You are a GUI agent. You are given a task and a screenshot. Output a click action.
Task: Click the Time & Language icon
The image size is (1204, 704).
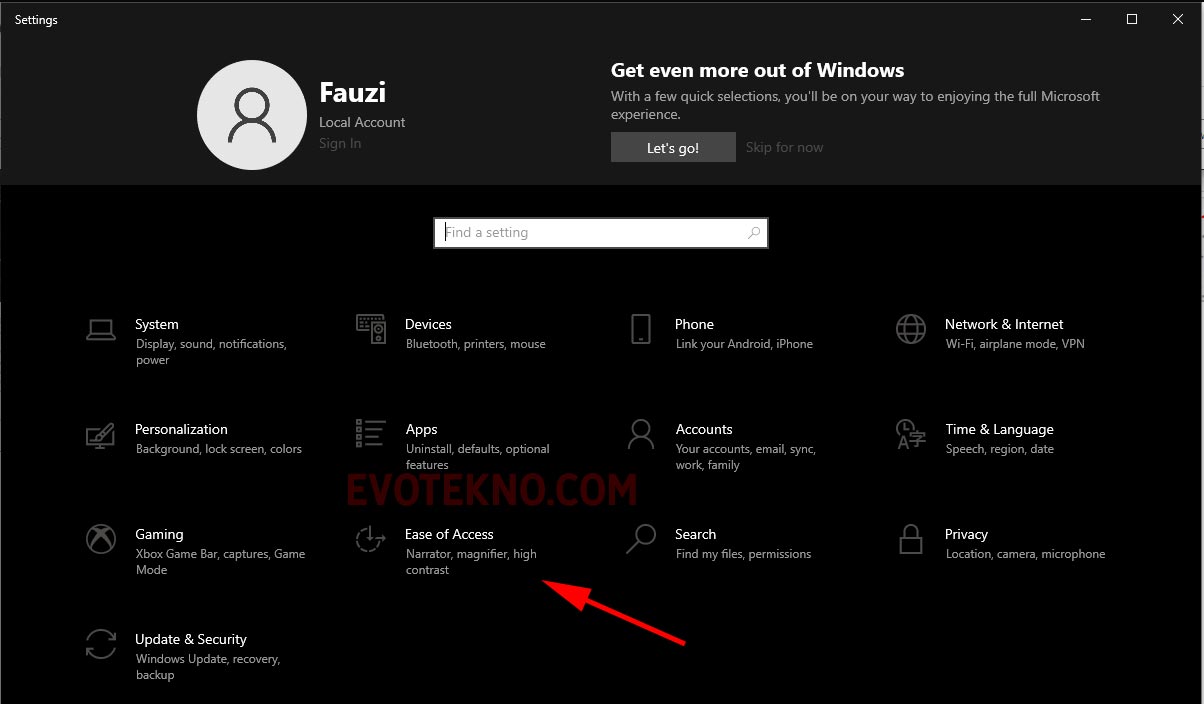(x=910, y=434)
